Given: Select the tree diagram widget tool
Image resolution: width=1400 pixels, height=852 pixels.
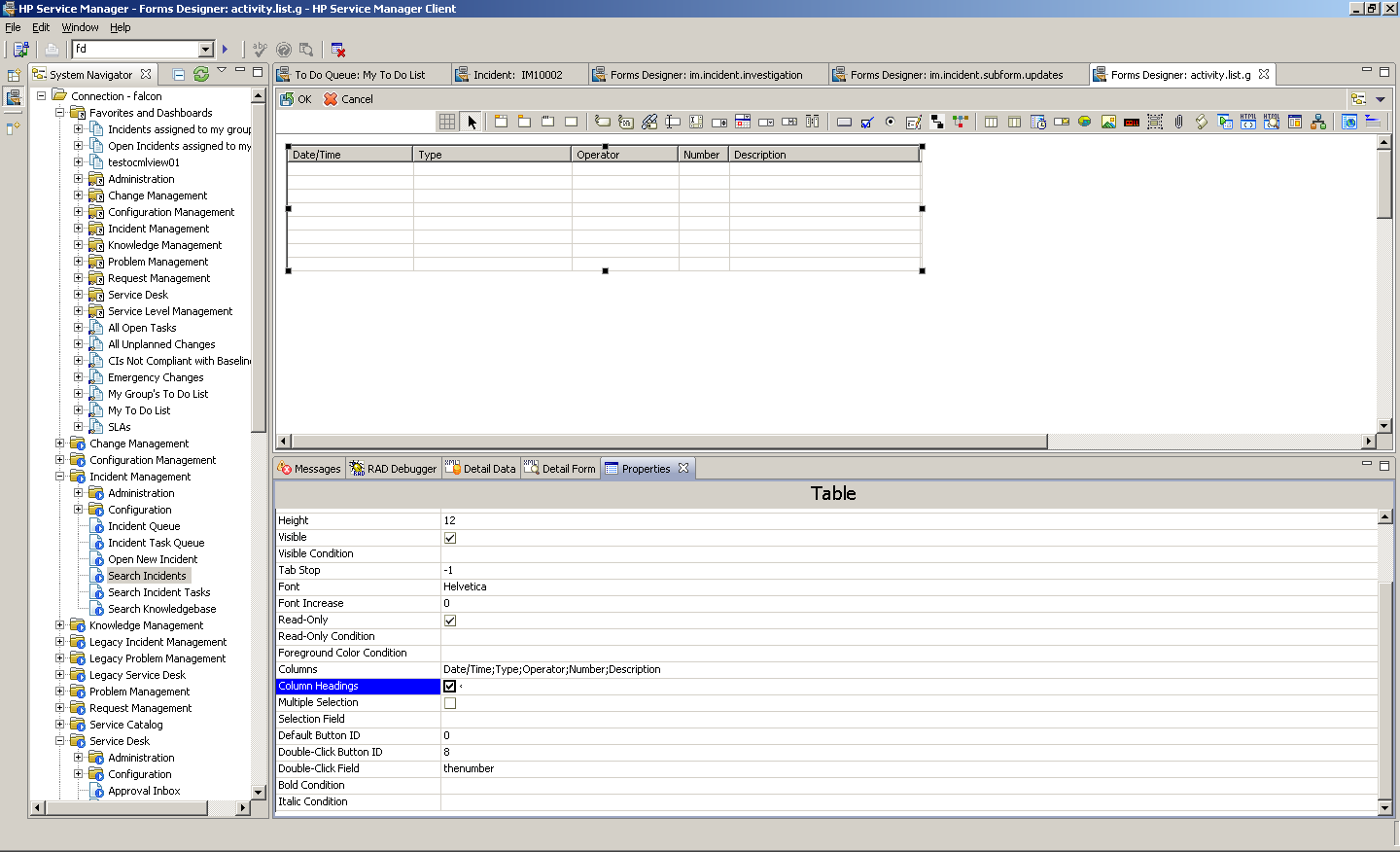Looking at the screenshot, I should click(x=961, y=122).
